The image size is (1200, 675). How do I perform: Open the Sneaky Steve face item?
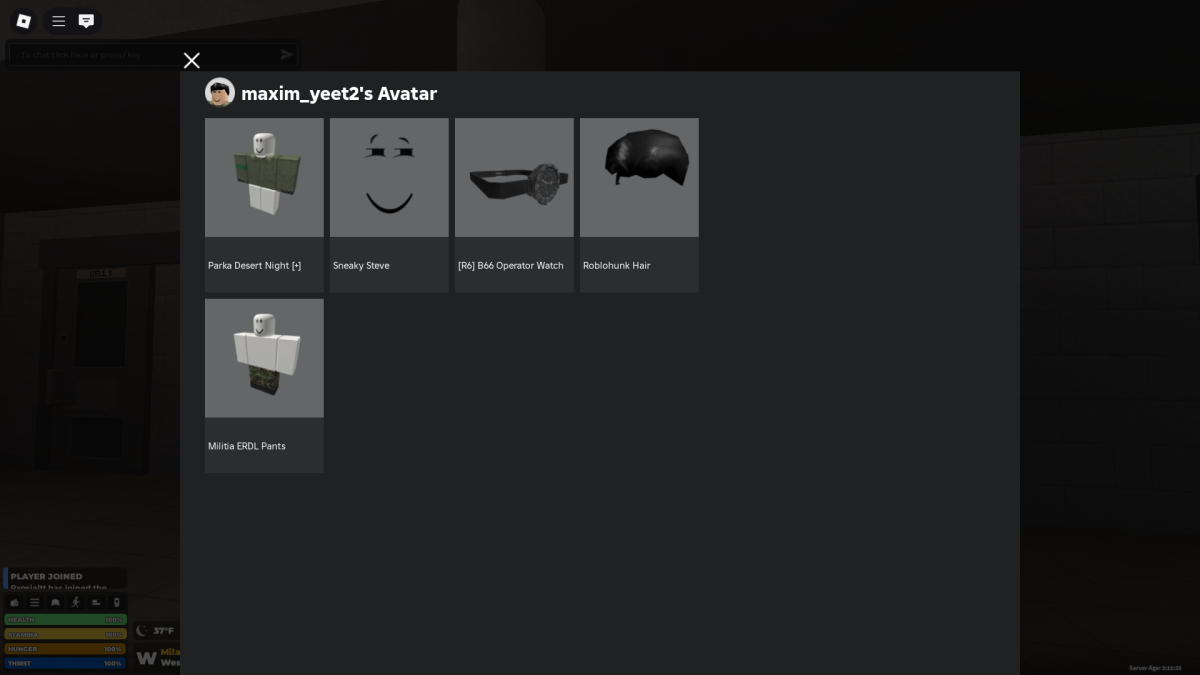[389, 178]
